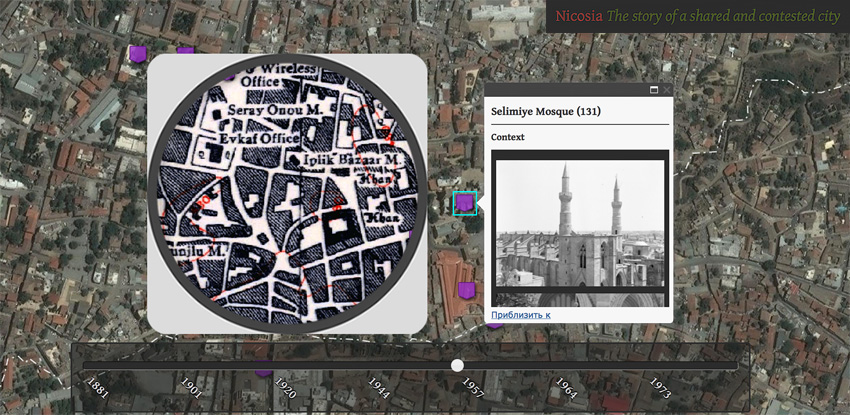Viewport: 850px width, 415px height.
Task: Click the cyan-highlighted Selimiye Mosque map marker
Action: (465, 204)
